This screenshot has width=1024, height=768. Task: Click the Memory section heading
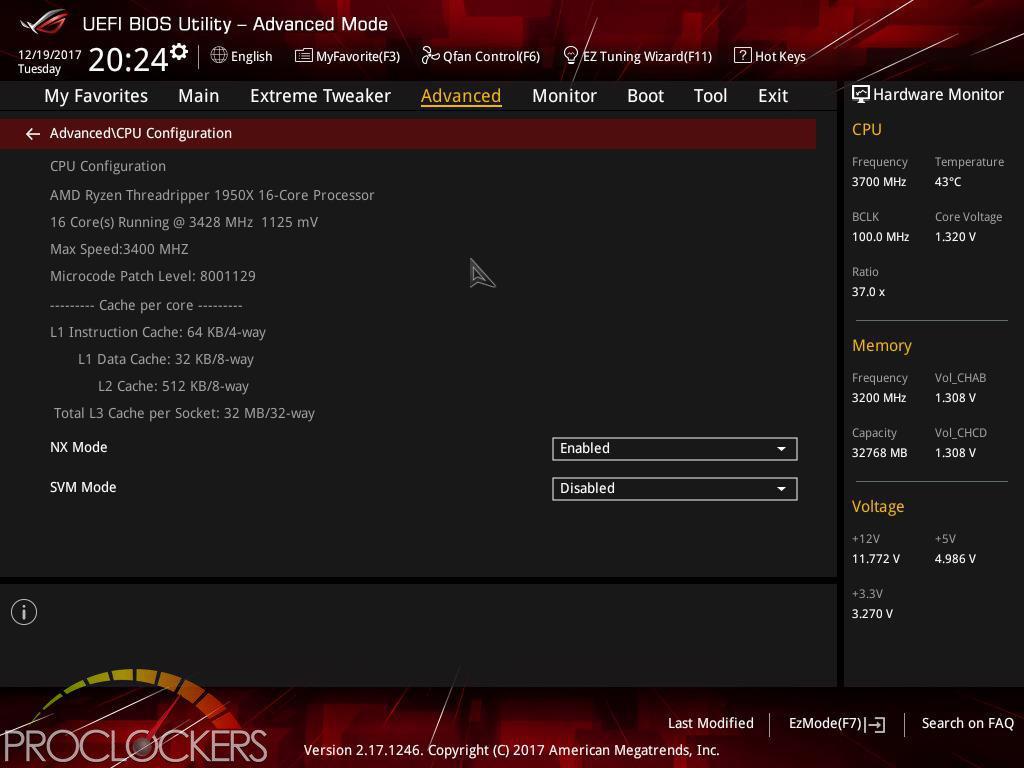[882, 345]
